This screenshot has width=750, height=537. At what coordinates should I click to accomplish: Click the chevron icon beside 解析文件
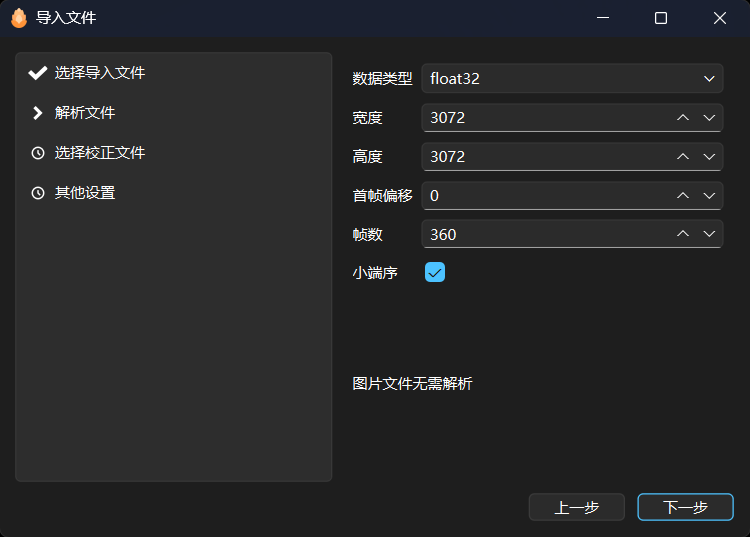pyautogui.click(x=38, y=113)
